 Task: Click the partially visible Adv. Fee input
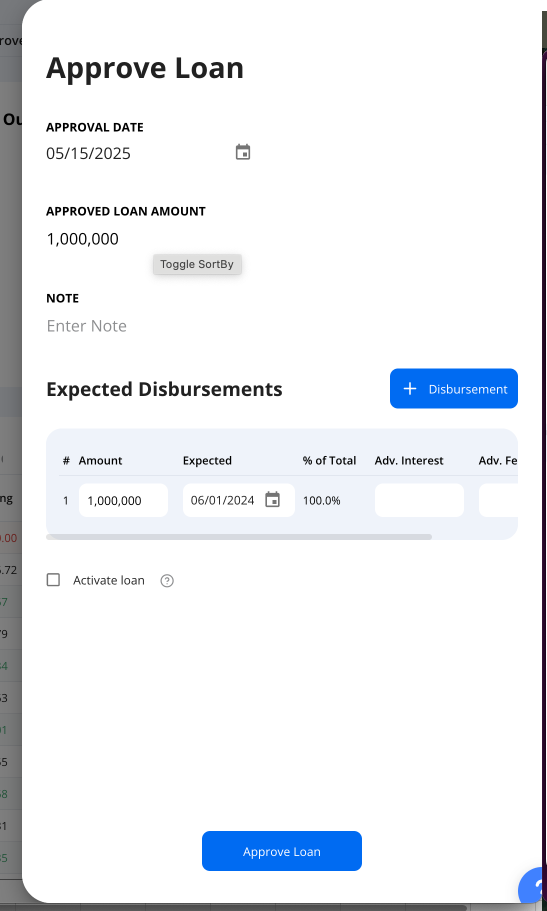[498, 500]
